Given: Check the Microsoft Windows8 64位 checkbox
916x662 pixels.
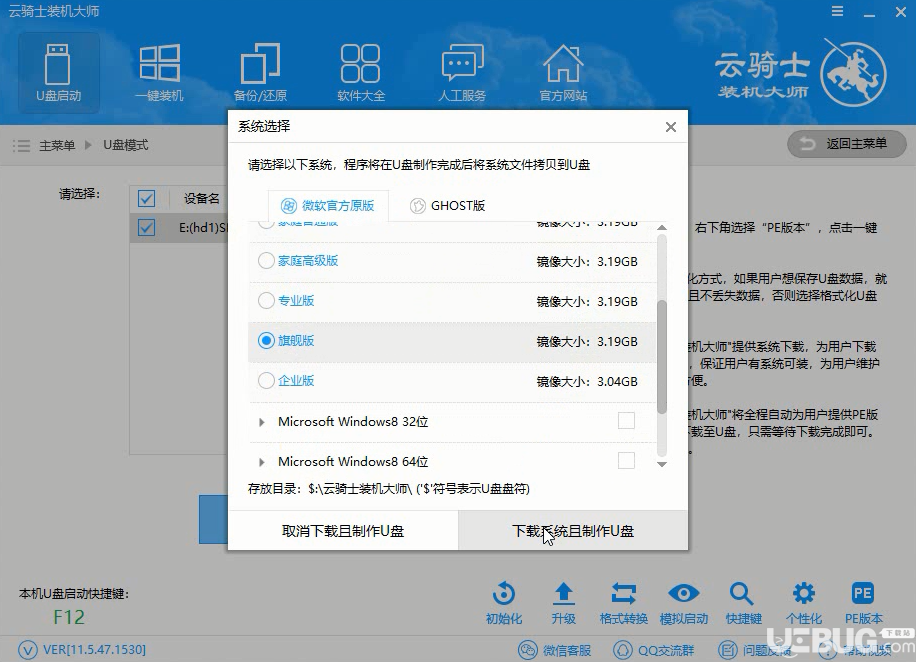Looking at the screenshot, I should 626,461.
